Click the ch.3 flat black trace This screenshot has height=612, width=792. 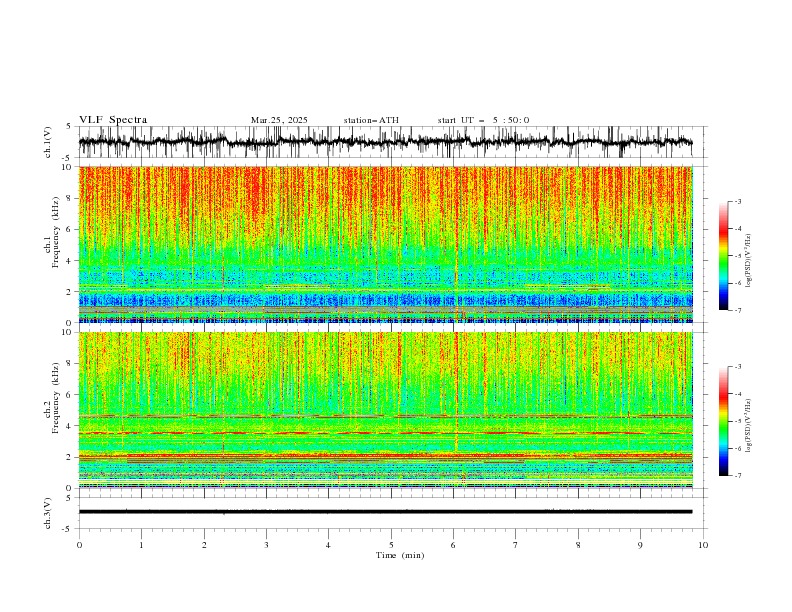coord(385,512)
